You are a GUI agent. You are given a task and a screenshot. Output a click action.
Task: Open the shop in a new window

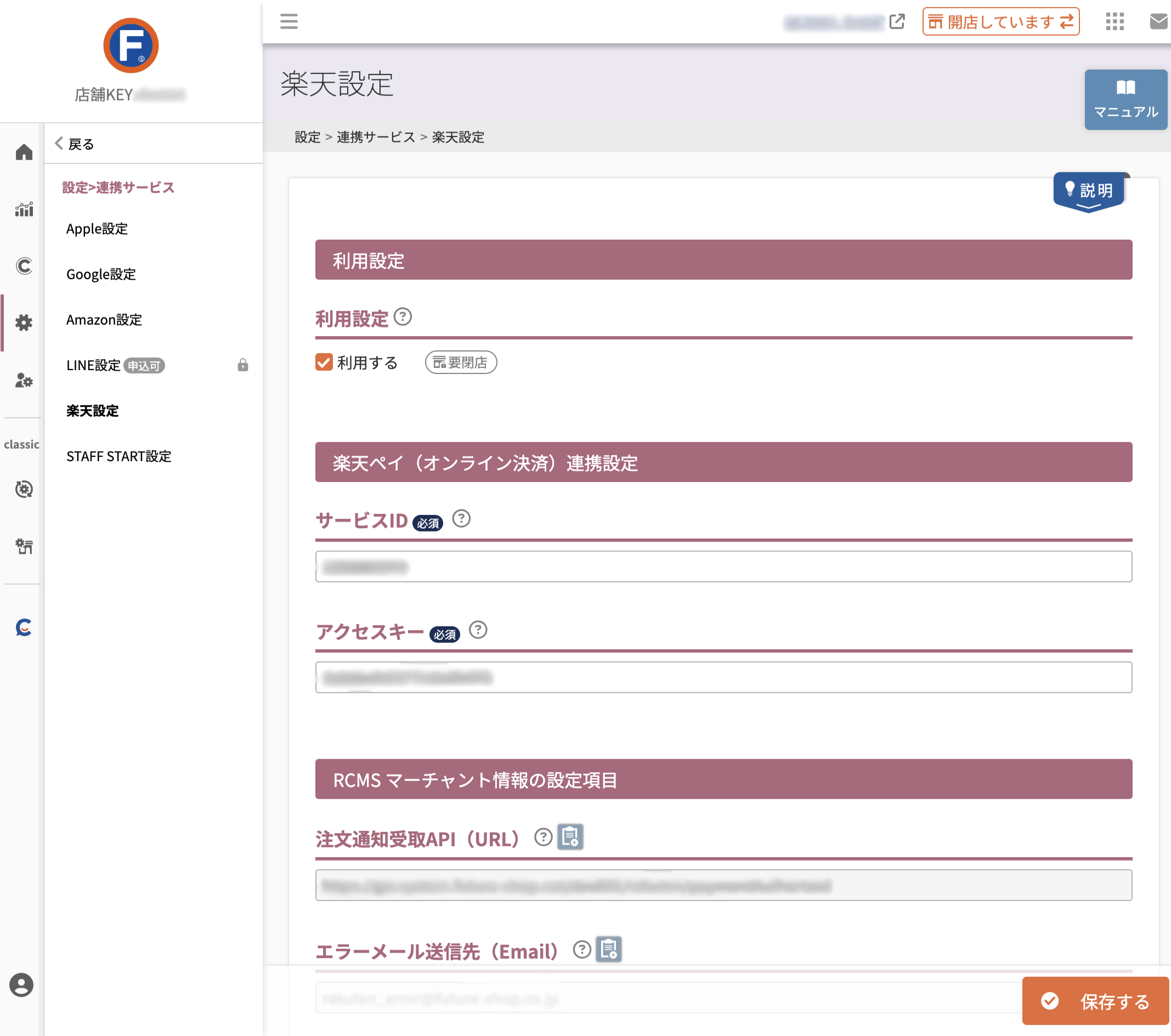(897, 22)
